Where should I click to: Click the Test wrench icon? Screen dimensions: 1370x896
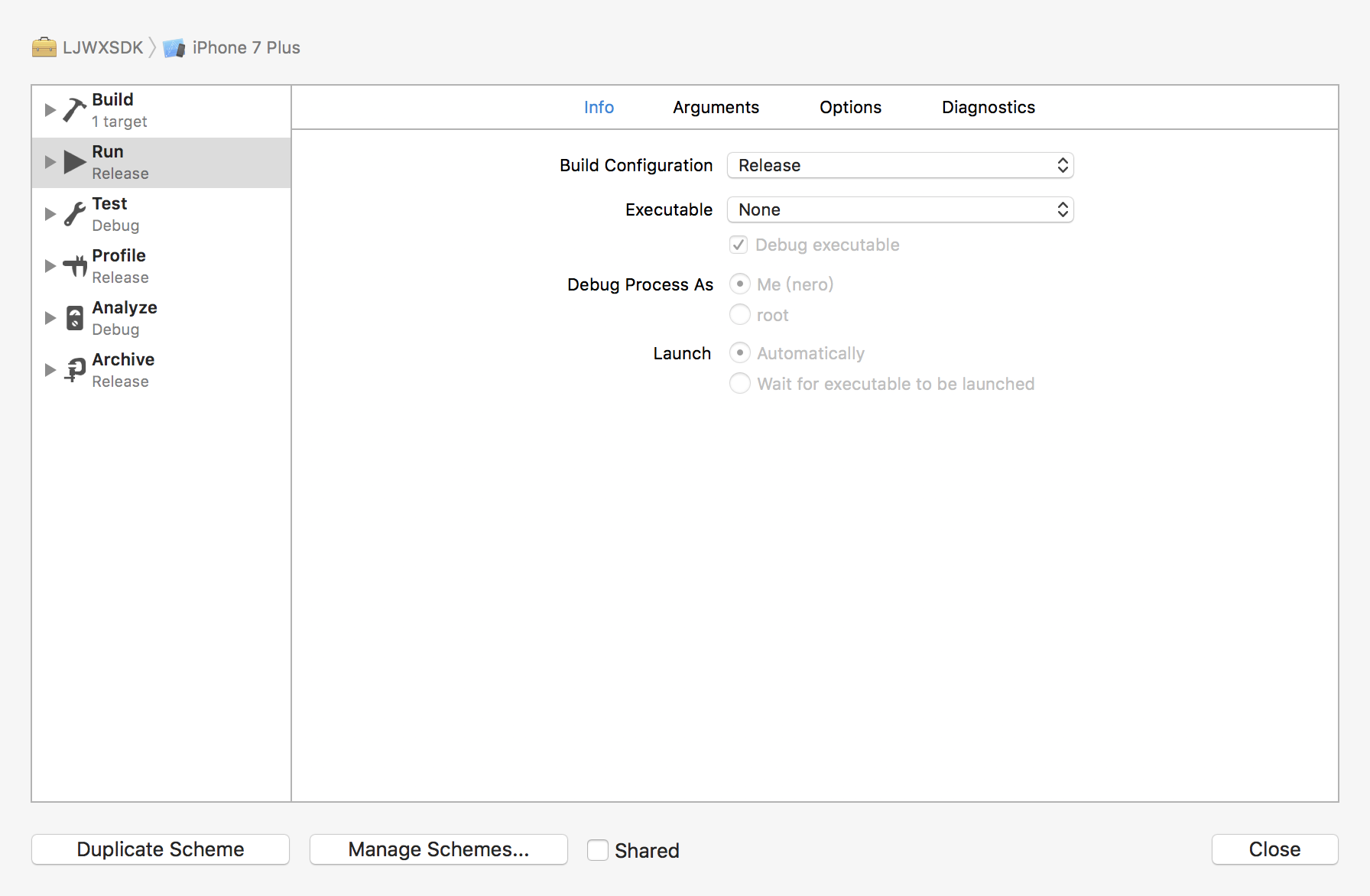74,214
